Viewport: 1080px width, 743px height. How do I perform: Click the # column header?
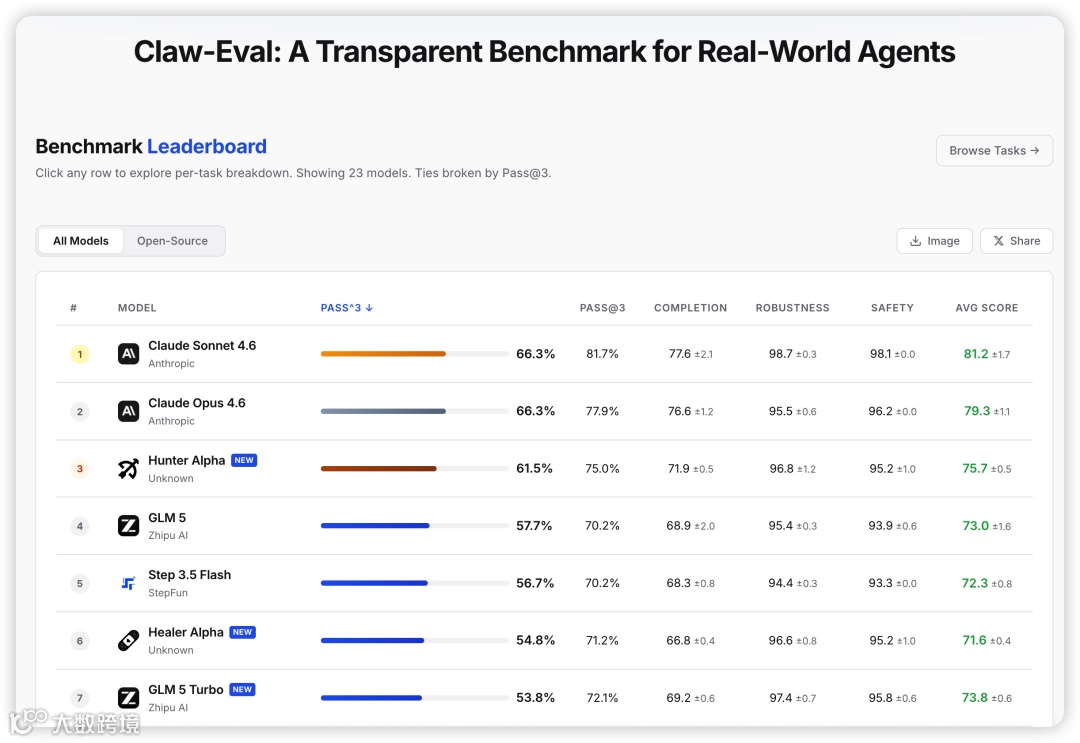(74, 308)
